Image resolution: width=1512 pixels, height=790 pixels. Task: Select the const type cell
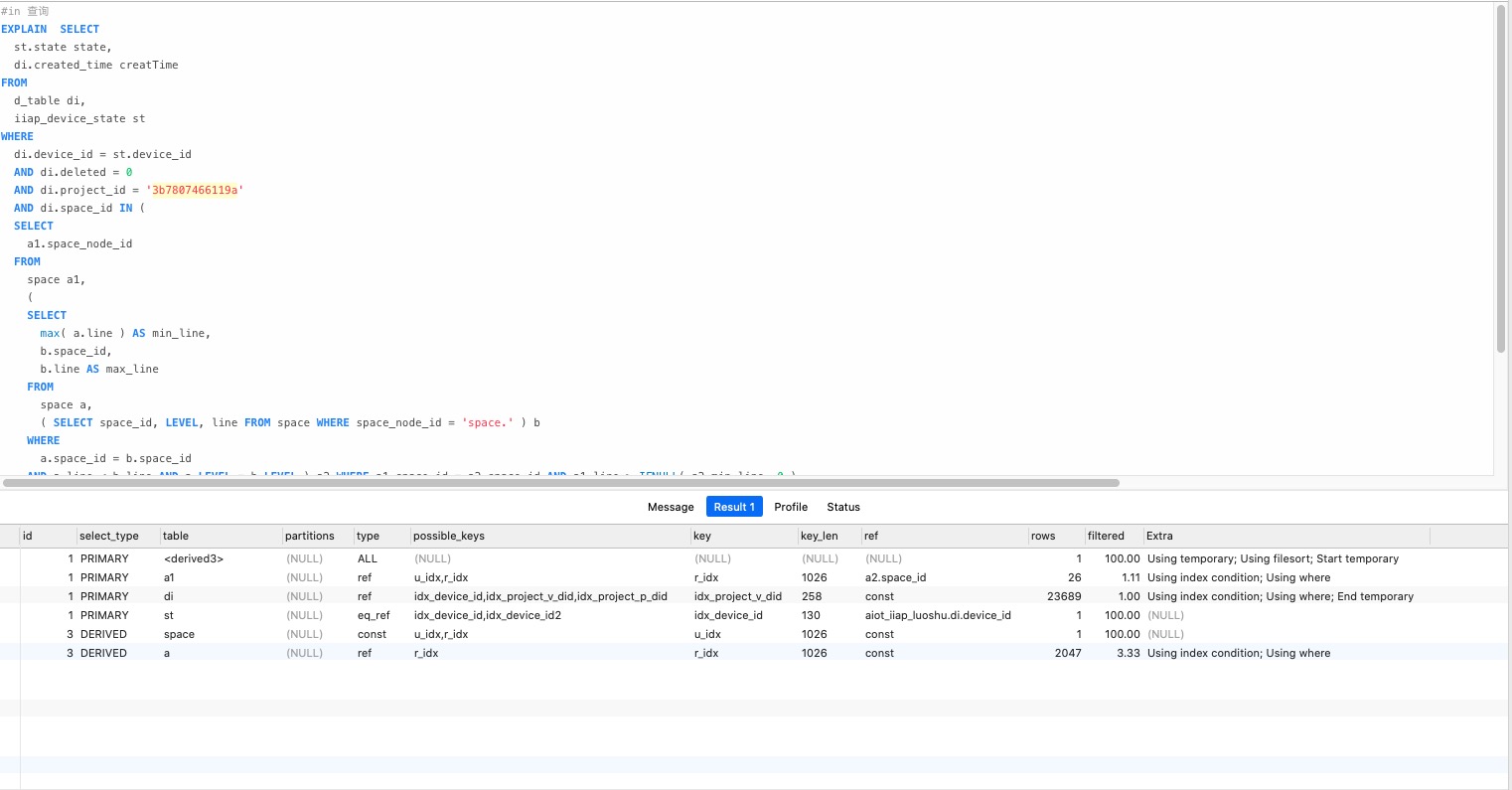tap(372, 634)
